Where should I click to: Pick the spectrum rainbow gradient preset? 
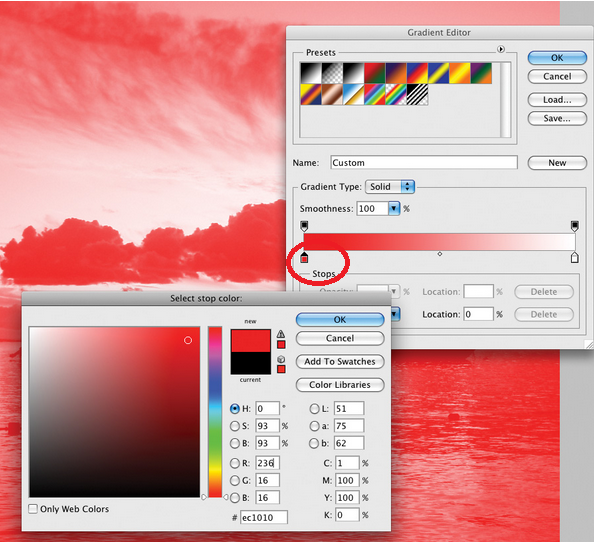(x=374, y=94)
